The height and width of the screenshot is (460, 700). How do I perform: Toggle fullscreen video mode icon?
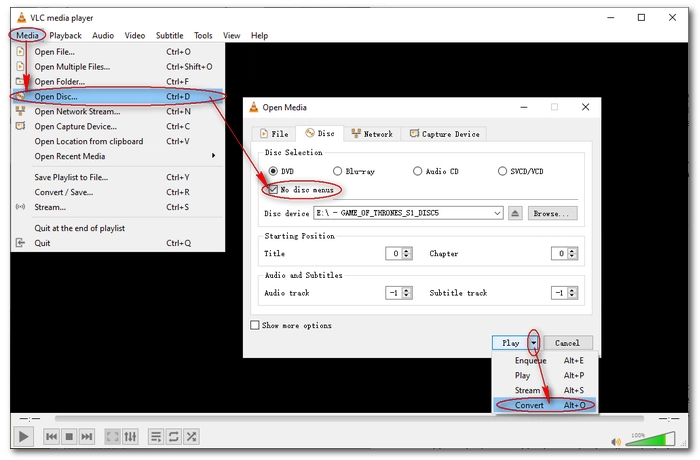112,436
